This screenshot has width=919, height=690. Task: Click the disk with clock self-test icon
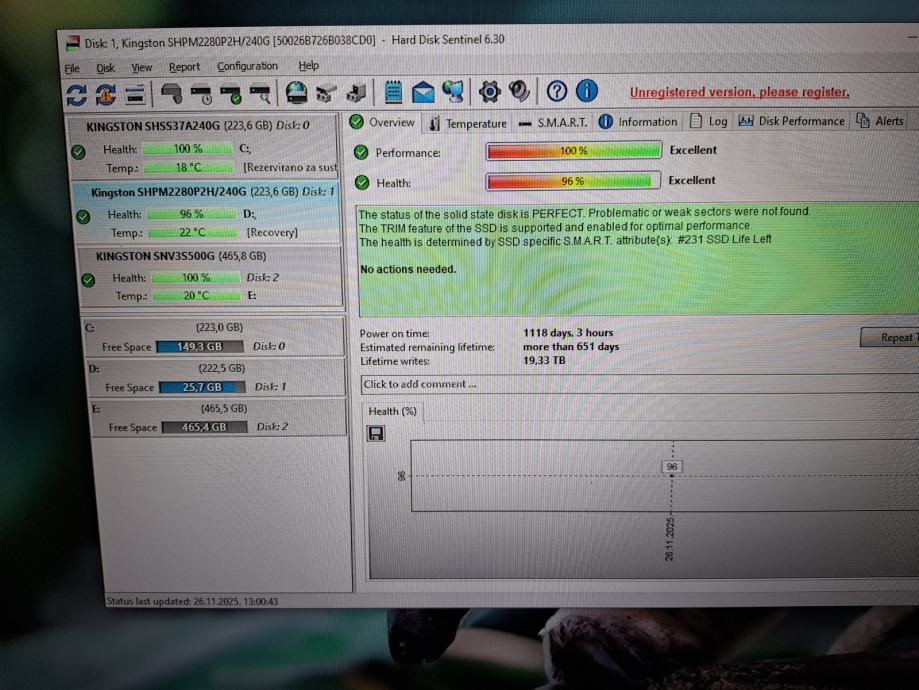(x=201, y=95)
